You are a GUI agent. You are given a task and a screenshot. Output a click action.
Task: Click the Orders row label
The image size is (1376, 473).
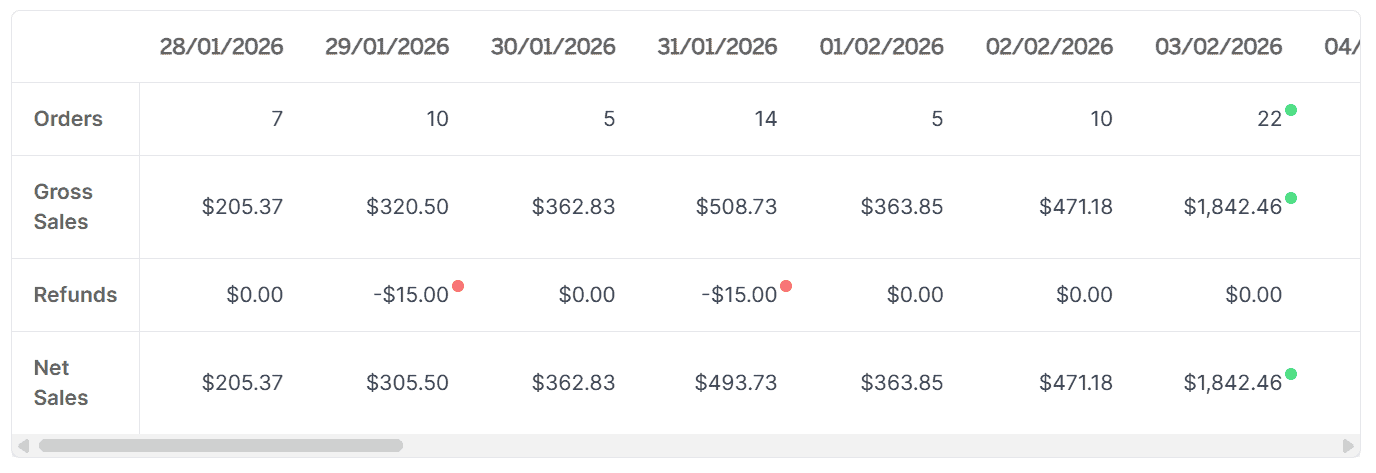68,119
